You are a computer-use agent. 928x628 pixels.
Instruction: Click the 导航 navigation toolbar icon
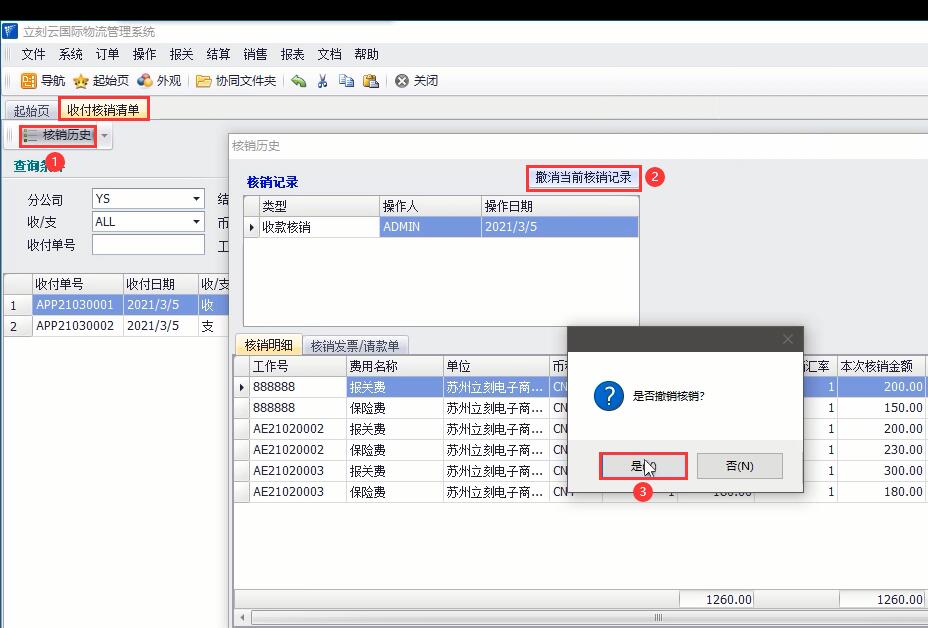tap(29, 81)
